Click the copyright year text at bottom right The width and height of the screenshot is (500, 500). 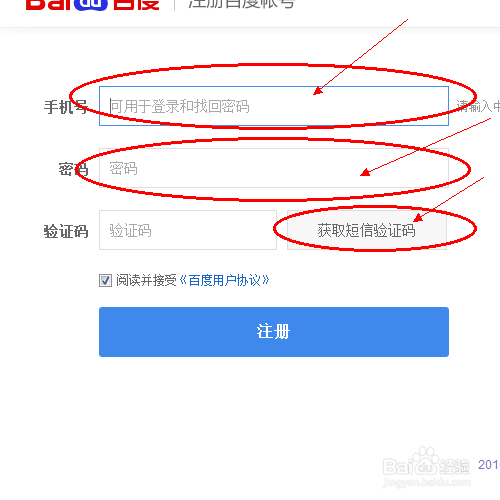[489, 464]
